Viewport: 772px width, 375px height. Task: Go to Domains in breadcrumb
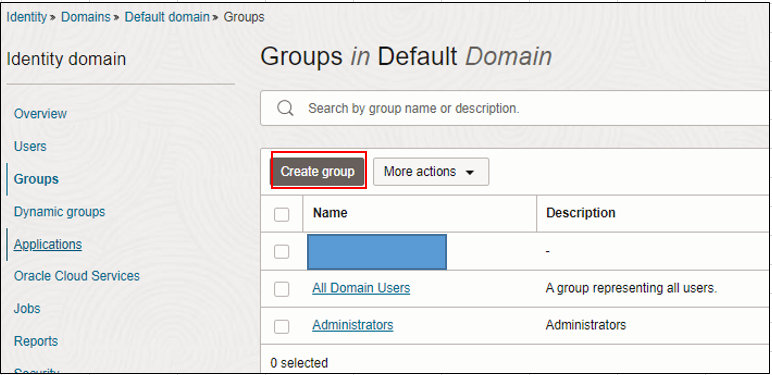coord(86,17)
